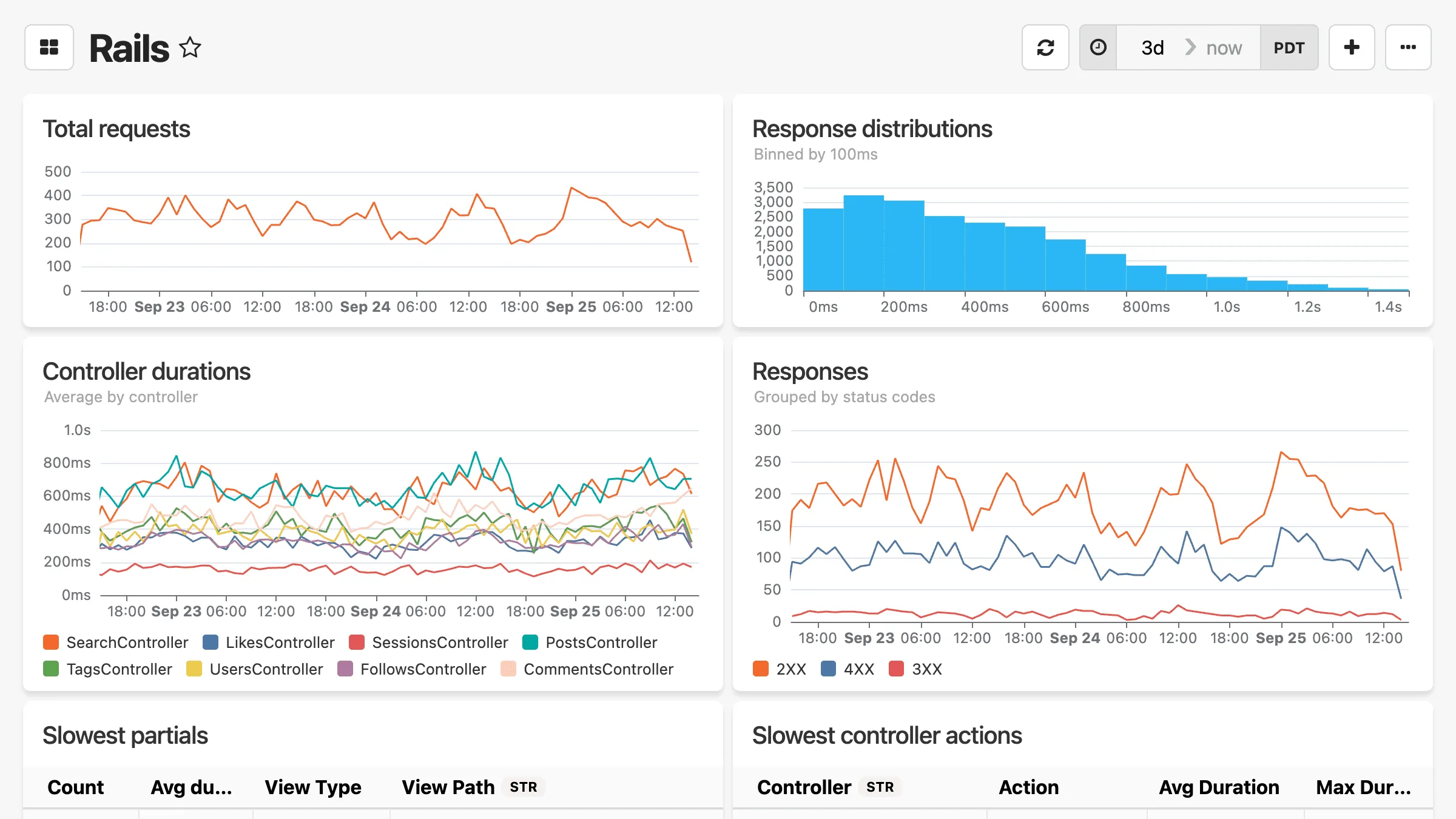Image resolution: width=1456 pixels, height=819 pixels.
Task: Open the PDT timezone selector
Action: [x=1289, y=47]
